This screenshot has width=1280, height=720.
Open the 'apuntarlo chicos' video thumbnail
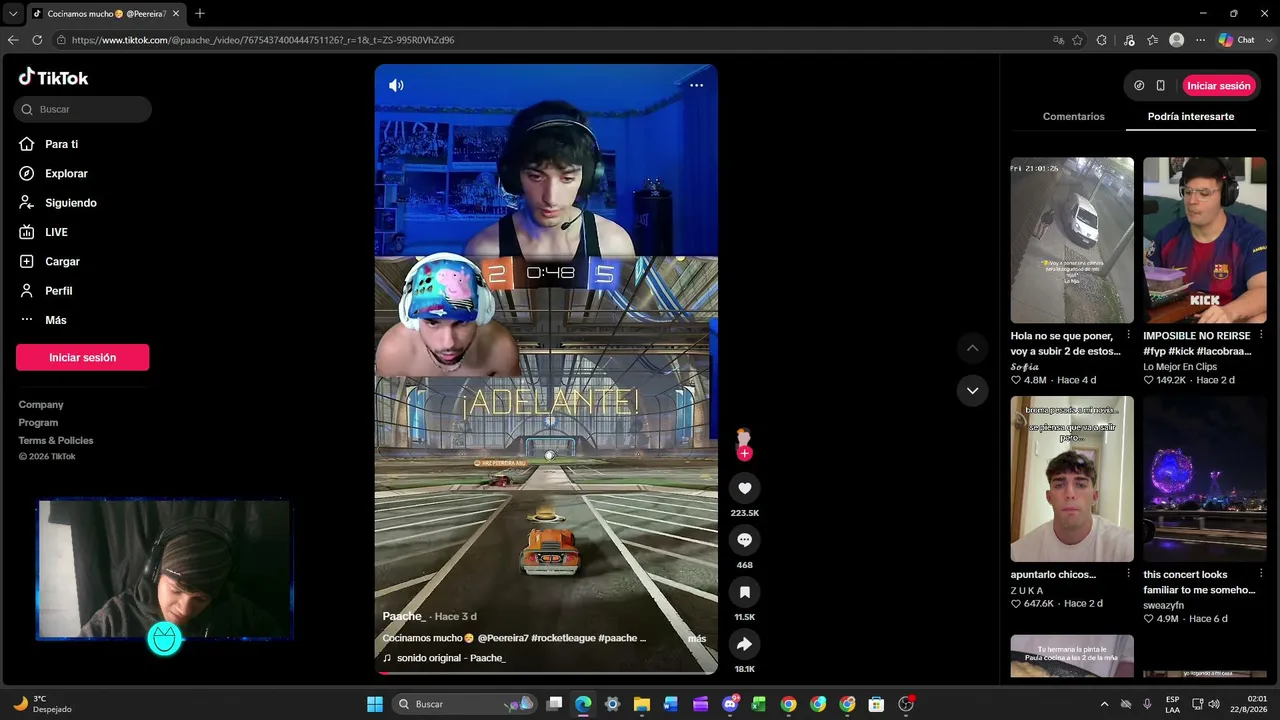pyautogui.click(x=1072, y=479)
